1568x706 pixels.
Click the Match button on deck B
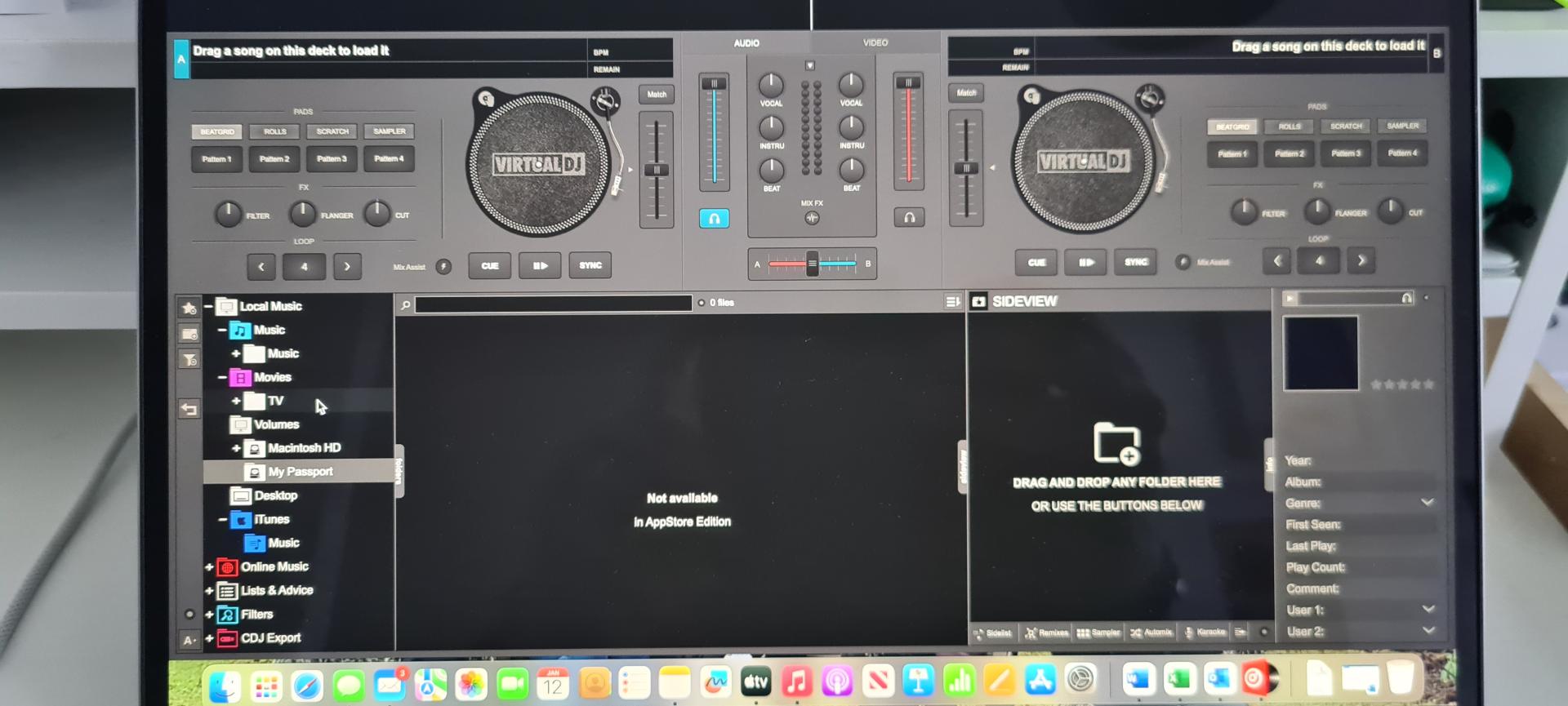tap(966, 93)
